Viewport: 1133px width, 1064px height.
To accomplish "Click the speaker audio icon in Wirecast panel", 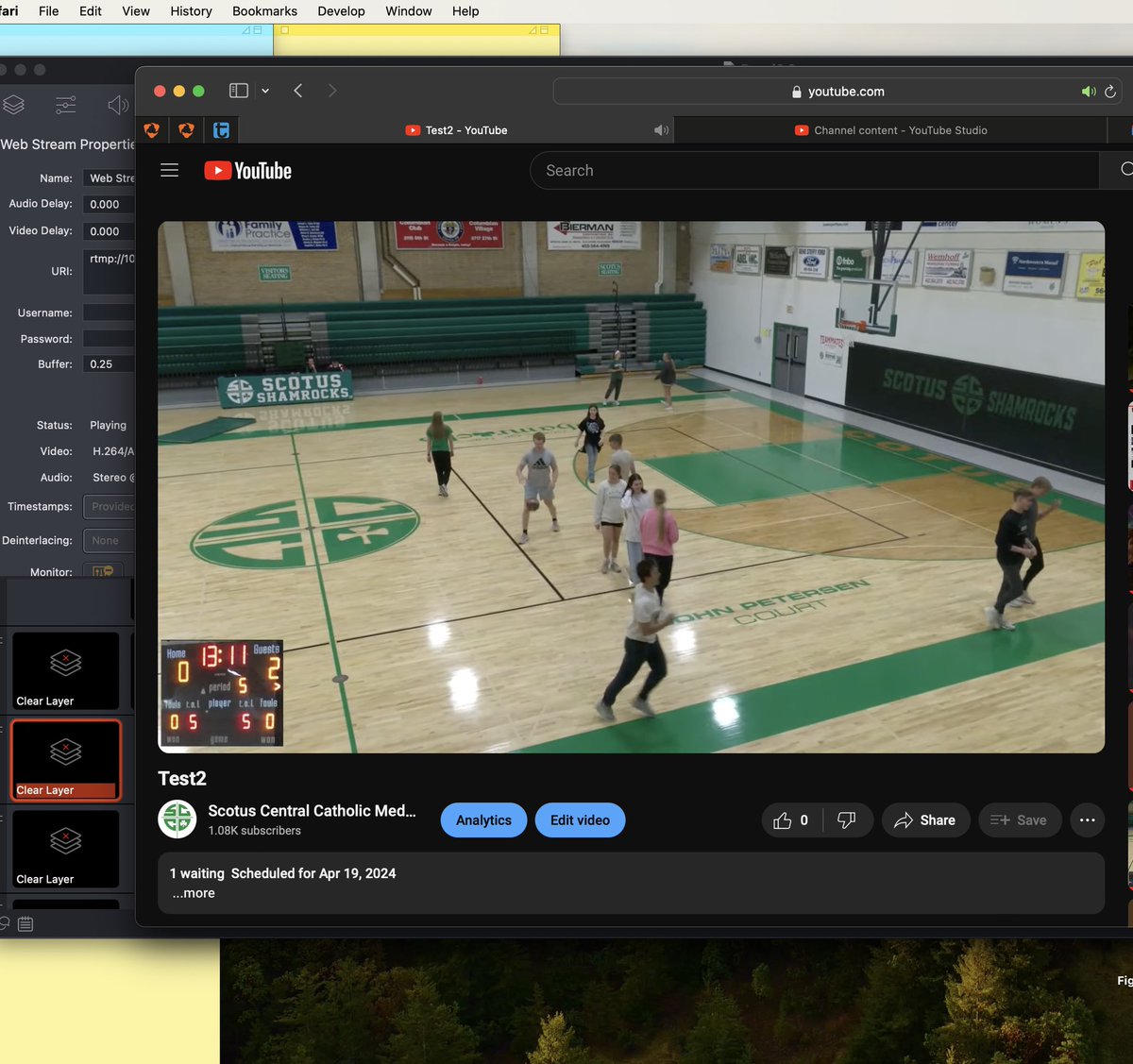I will pyautogui.click(x=118, y=105).
